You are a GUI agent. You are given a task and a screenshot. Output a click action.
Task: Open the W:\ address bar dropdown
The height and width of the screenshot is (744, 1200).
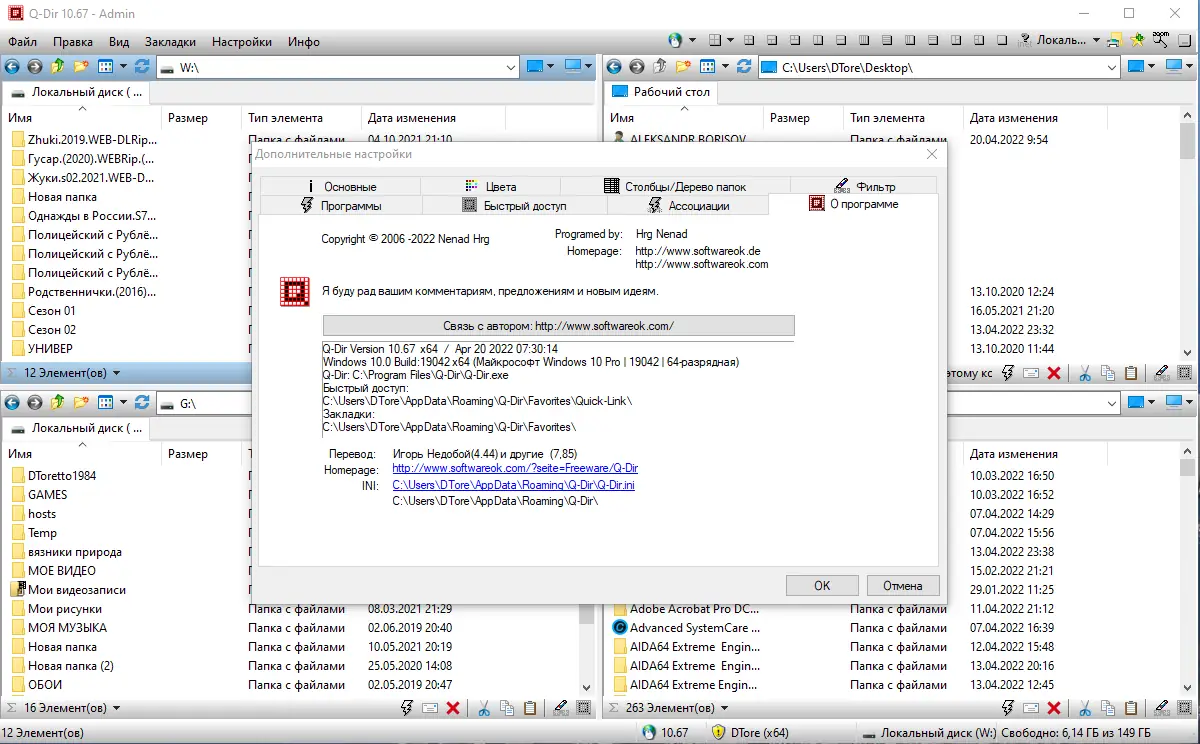tap(509, 67)
